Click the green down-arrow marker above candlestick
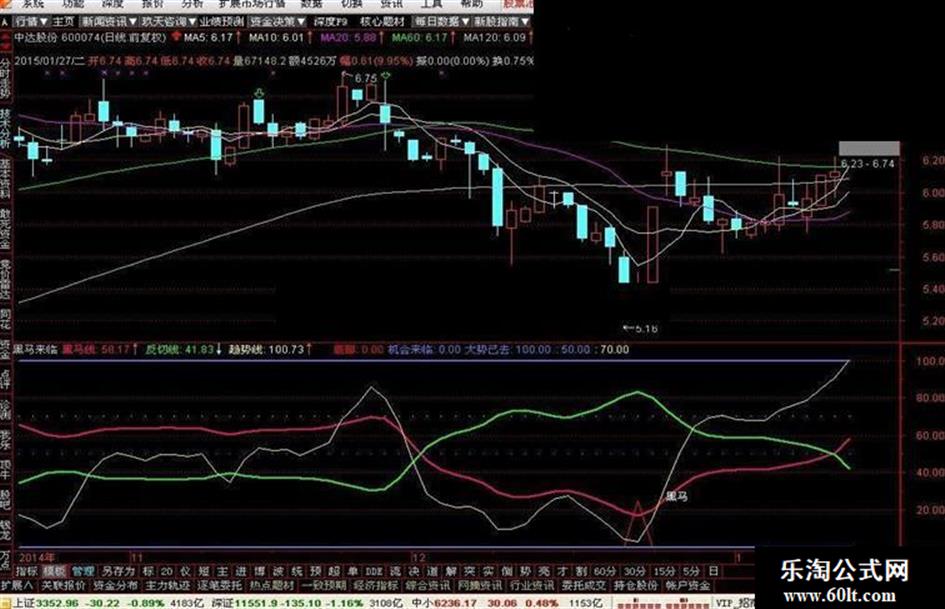945x609 pixels. coord(259,93)
